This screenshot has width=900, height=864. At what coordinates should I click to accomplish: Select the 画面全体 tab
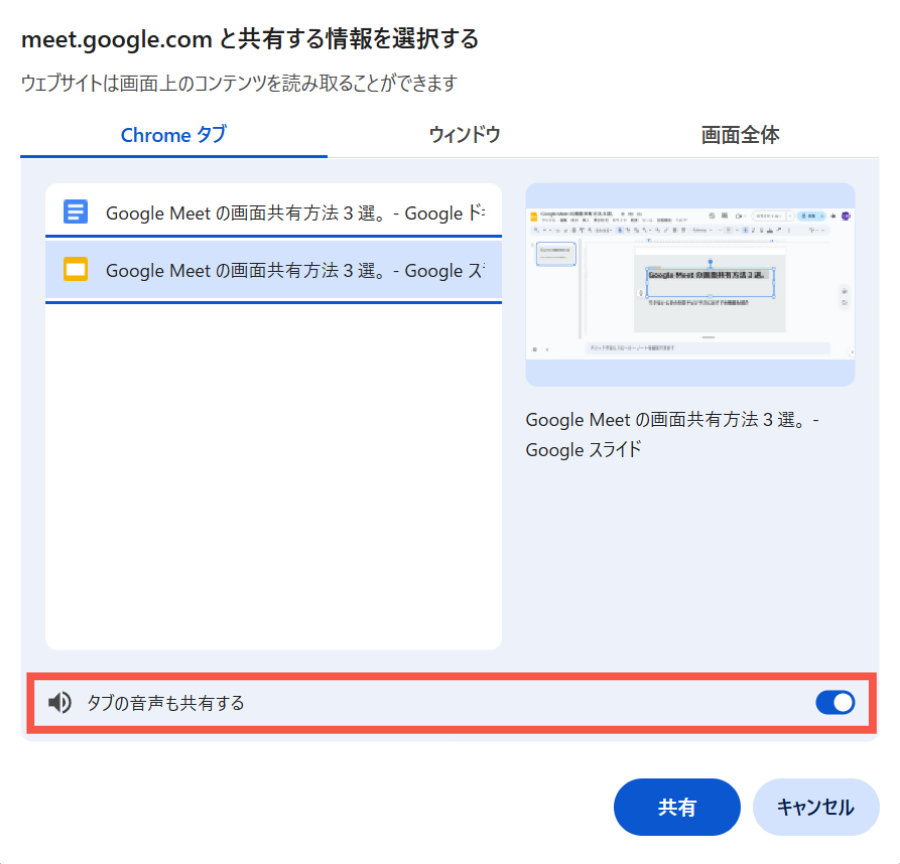(x=740, y=135)
